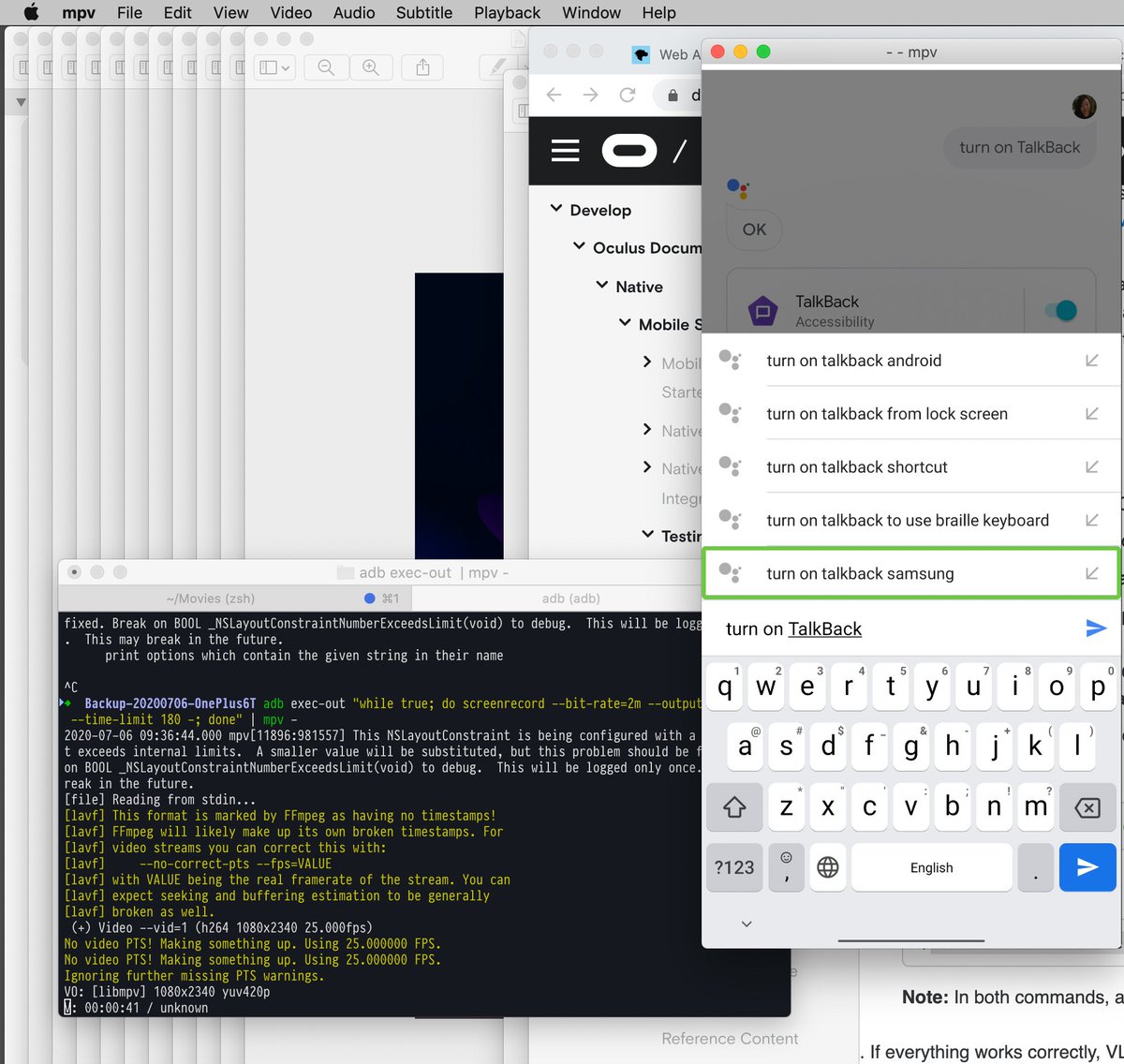Hide the keyboard with the down chevron

(747, 924)
